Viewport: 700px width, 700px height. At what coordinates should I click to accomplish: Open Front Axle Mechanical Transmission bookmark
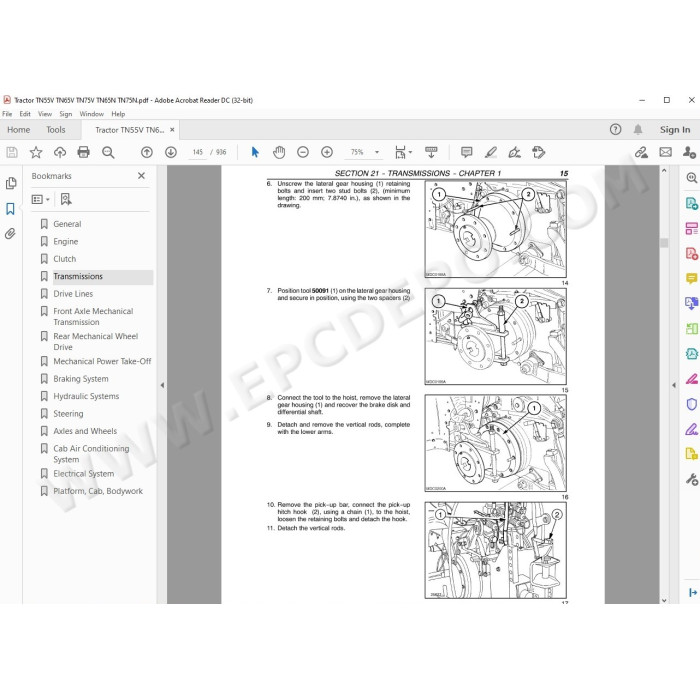point(93,317)
